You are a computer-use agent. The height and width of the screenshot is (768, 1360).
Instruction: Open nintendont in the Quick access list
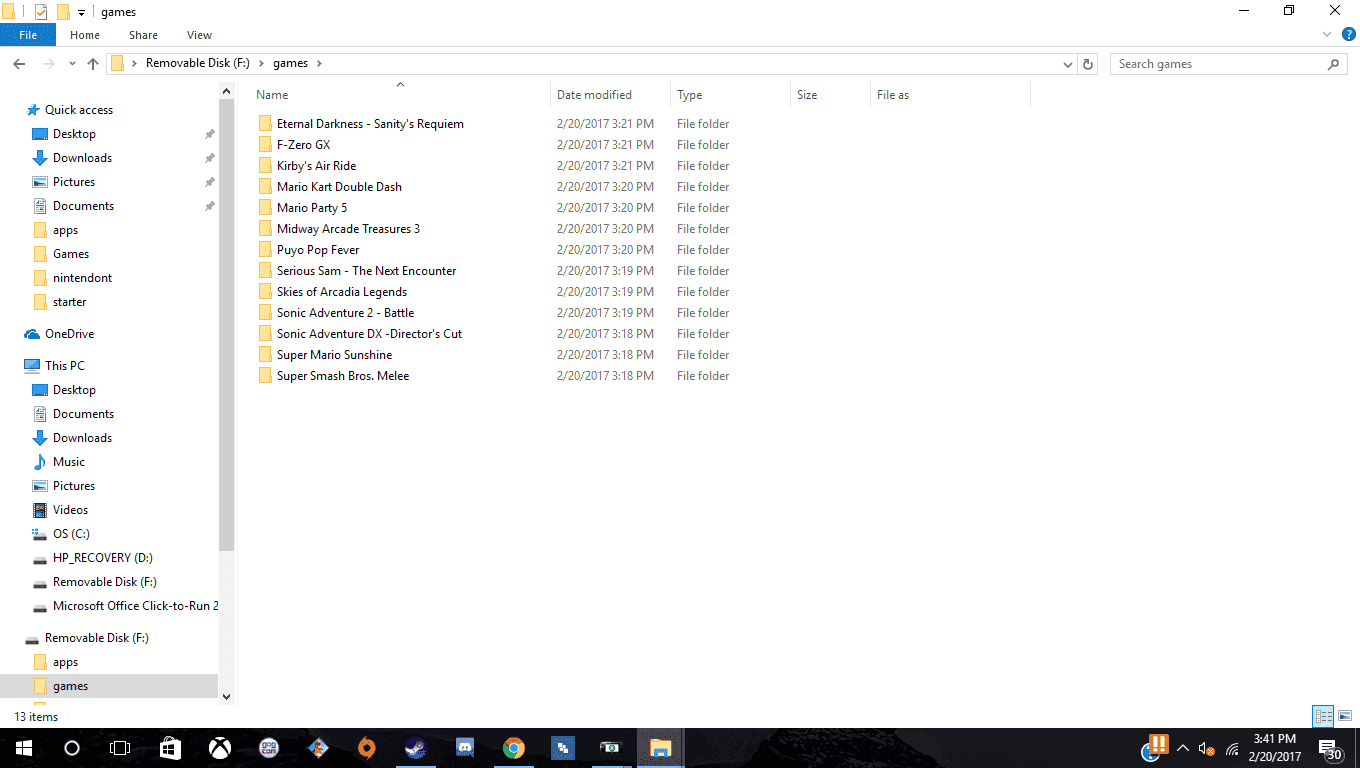pos(82,278)
